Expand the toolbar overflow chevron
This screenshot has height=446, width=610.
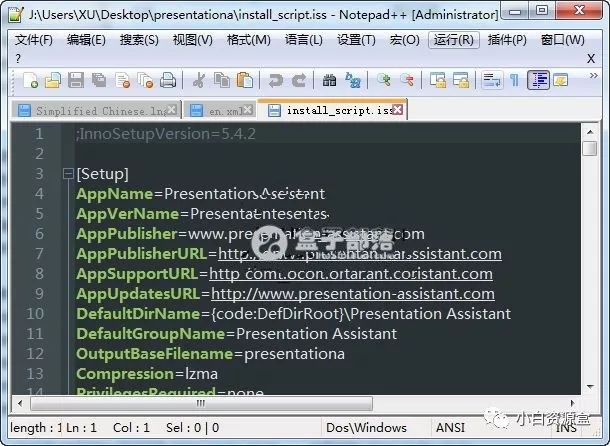coord(593,76)
